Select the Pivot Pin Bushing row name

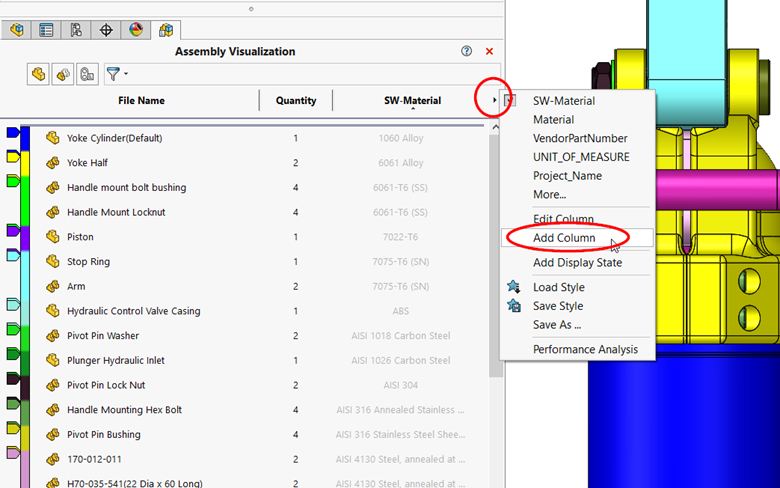103,435
